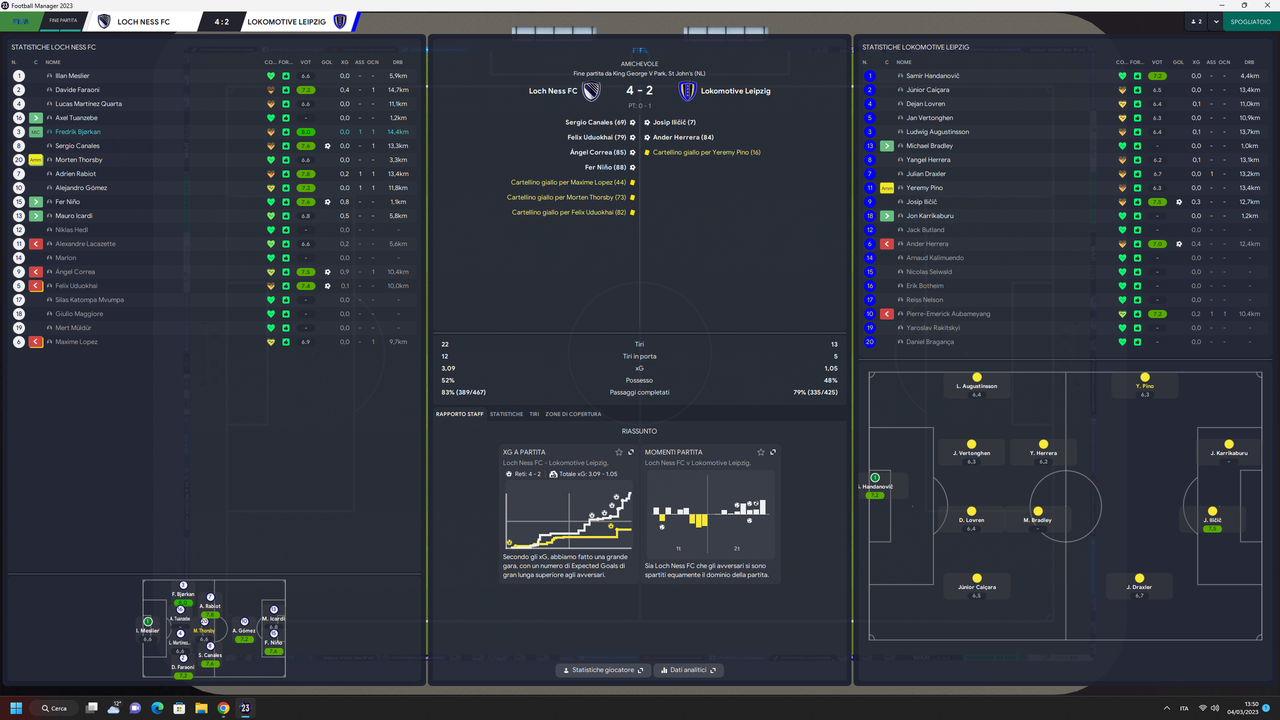Click the goal ball icon in Josip Iličić row
1280x720 pixels.
pyautogui.click(x=1180, y=202)
